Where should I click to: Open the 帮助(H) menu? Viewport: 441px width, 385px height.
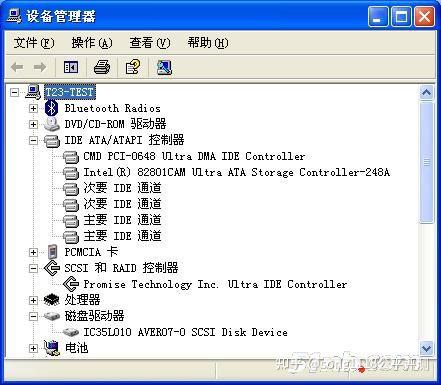tap(208, 43)
